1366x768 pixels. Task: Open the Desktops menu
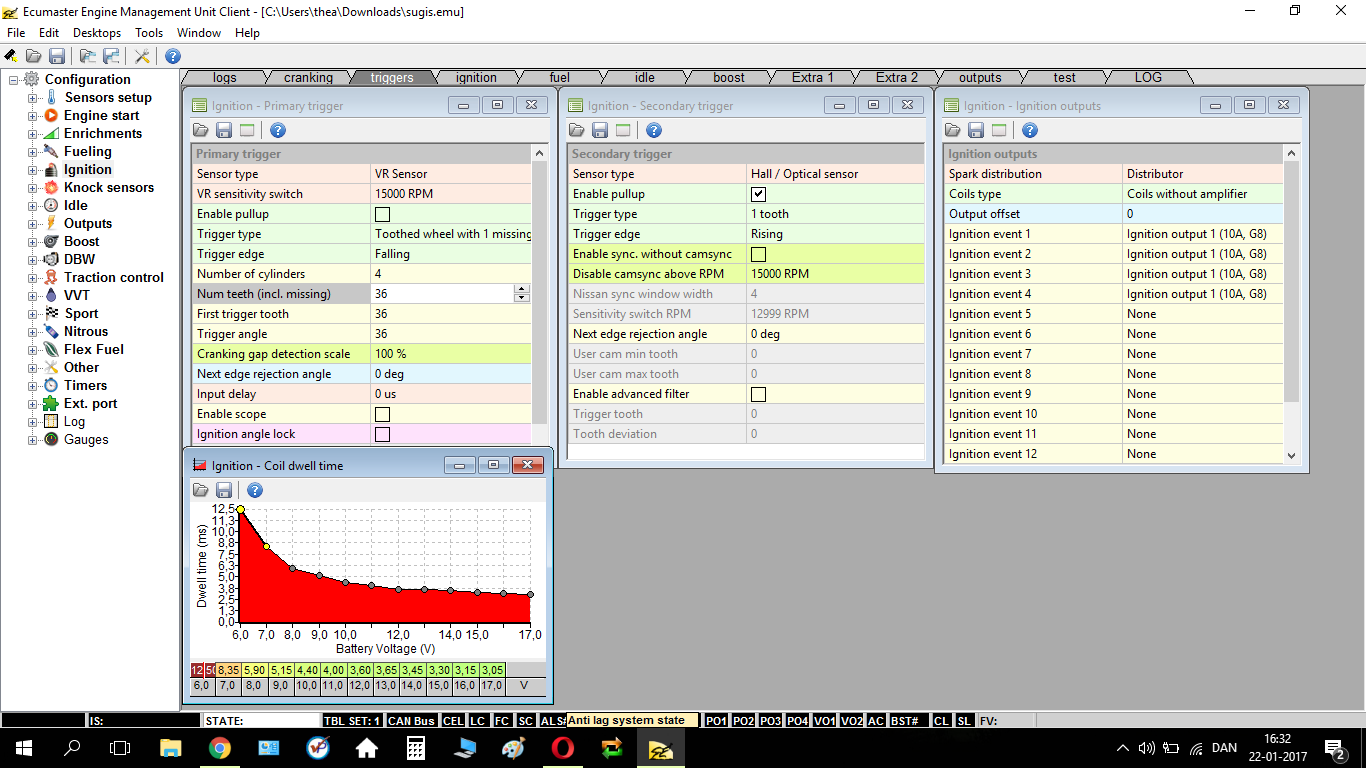[97, 33]
